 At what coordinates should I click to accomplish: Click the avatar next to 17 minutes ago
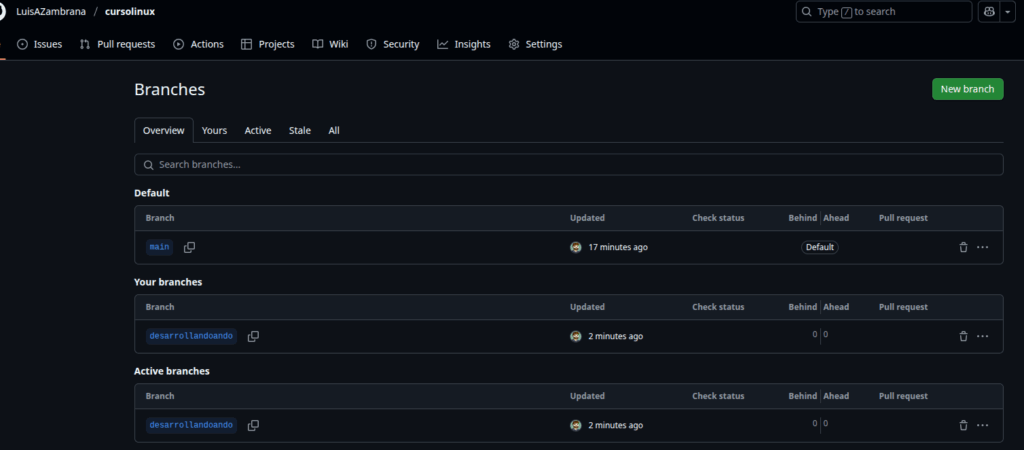(x=576, y=247)
